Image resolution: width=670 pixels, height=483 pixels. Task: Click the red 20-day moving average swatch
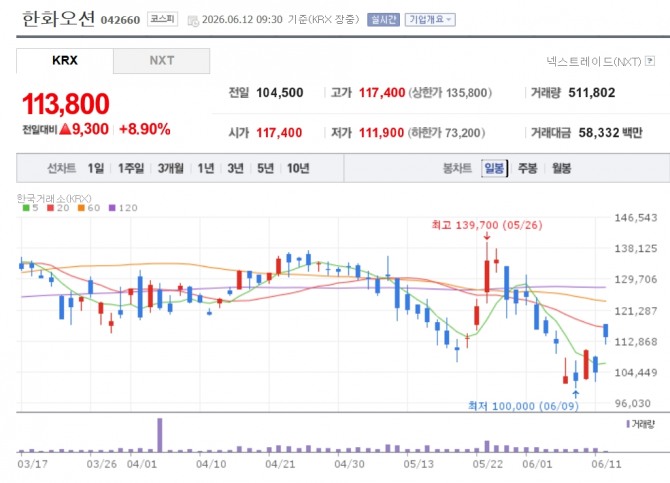50,208
